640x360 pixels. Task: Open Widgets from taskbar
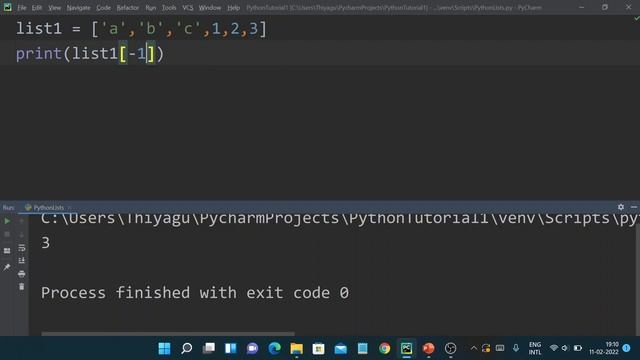point(231,348)
